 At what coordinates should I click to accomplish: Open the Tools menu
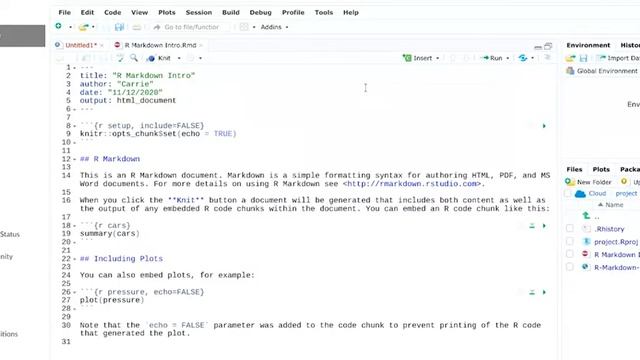tap(324, 13)
